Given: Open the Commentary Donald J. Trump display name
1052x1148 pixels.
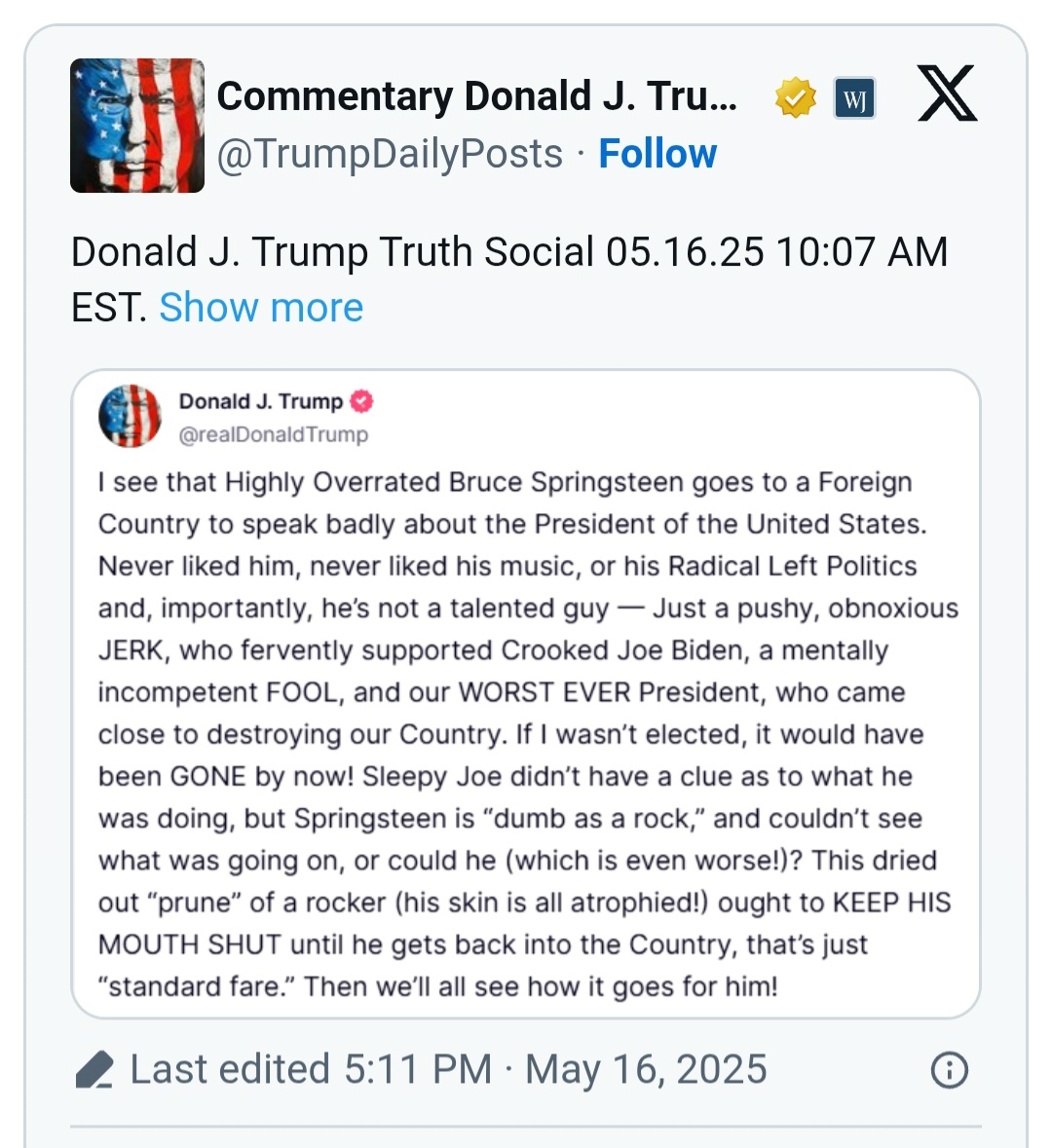Looking at the screenshot, I should [476, 96].
